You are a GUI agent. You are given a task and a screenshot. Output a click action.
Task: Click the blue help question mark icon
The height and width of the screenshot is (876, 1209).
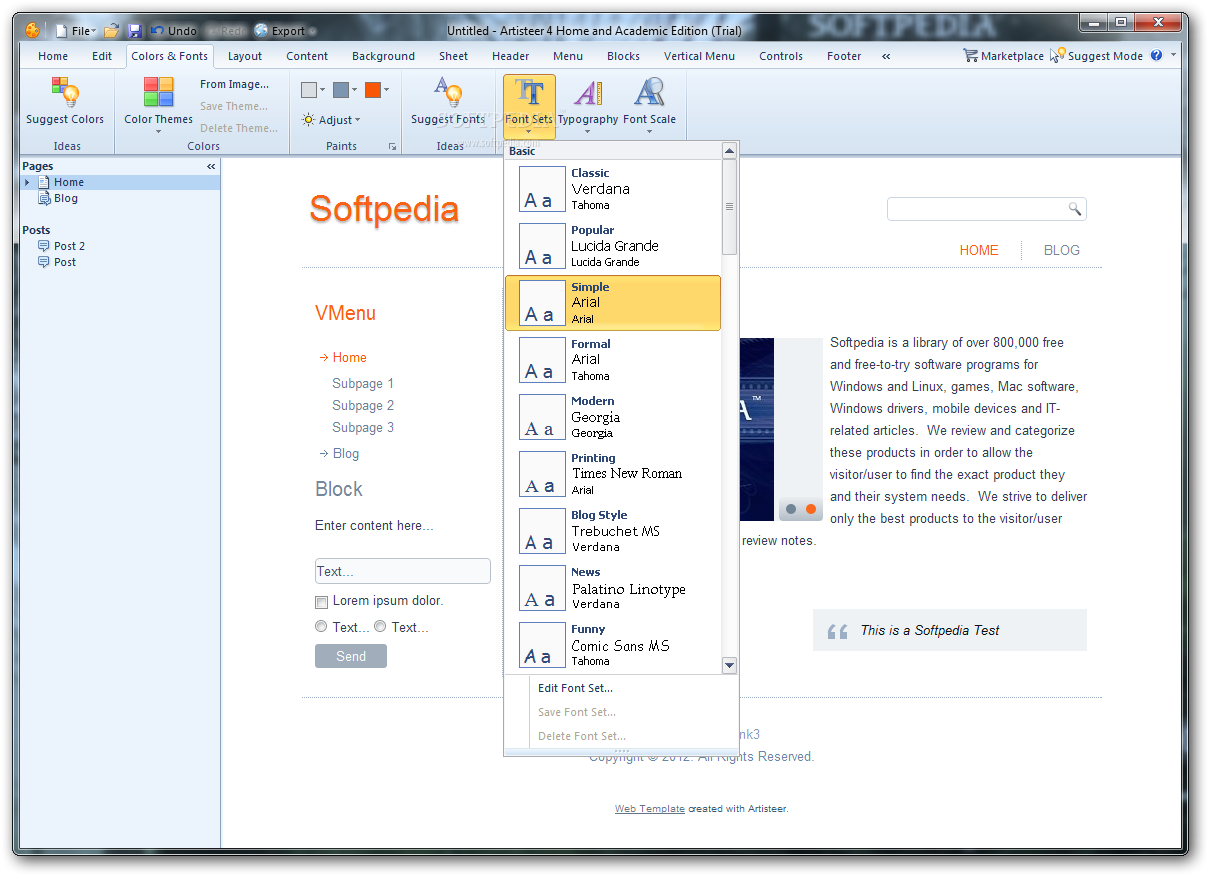[1157, 56]
